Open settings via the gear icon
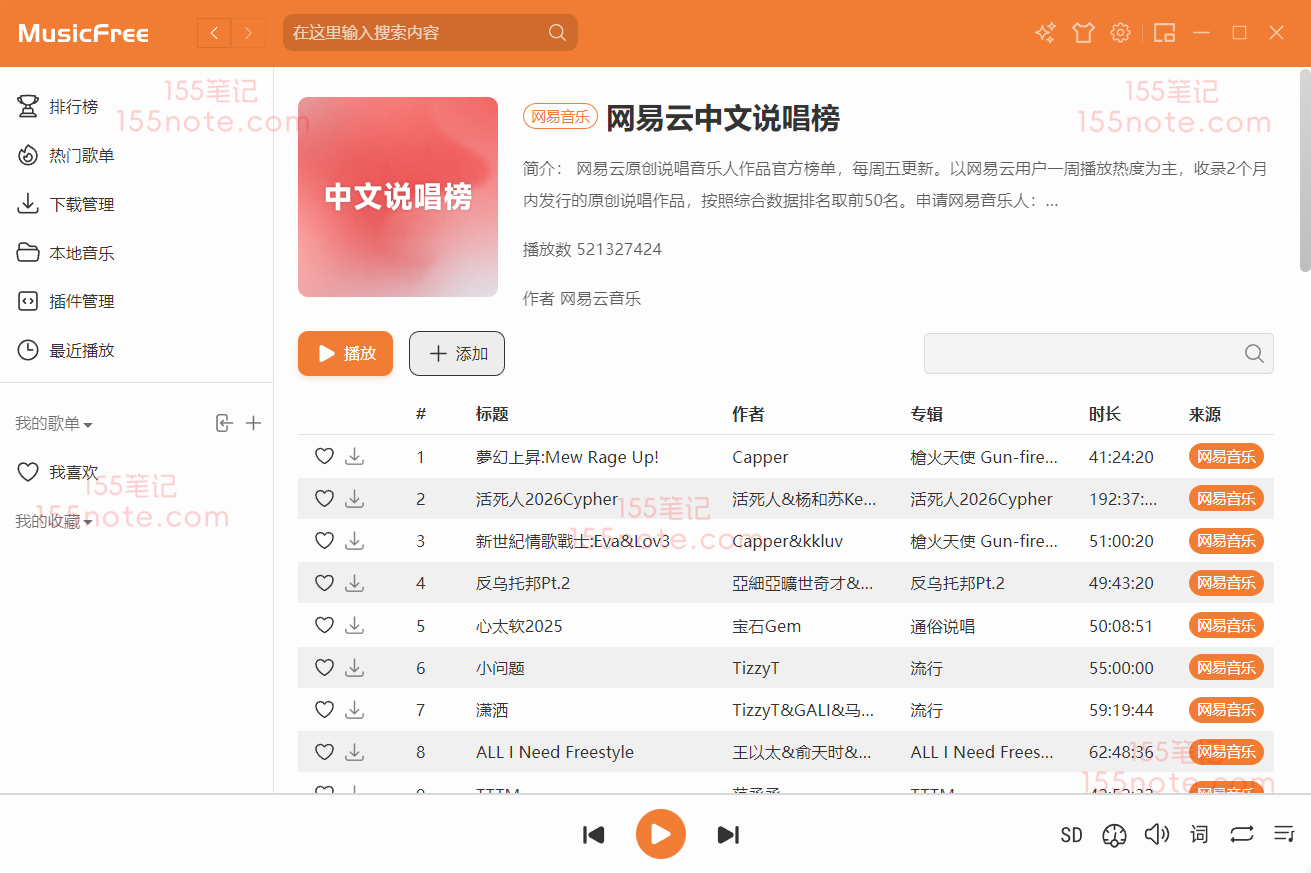 click(x=1121, y=33)
